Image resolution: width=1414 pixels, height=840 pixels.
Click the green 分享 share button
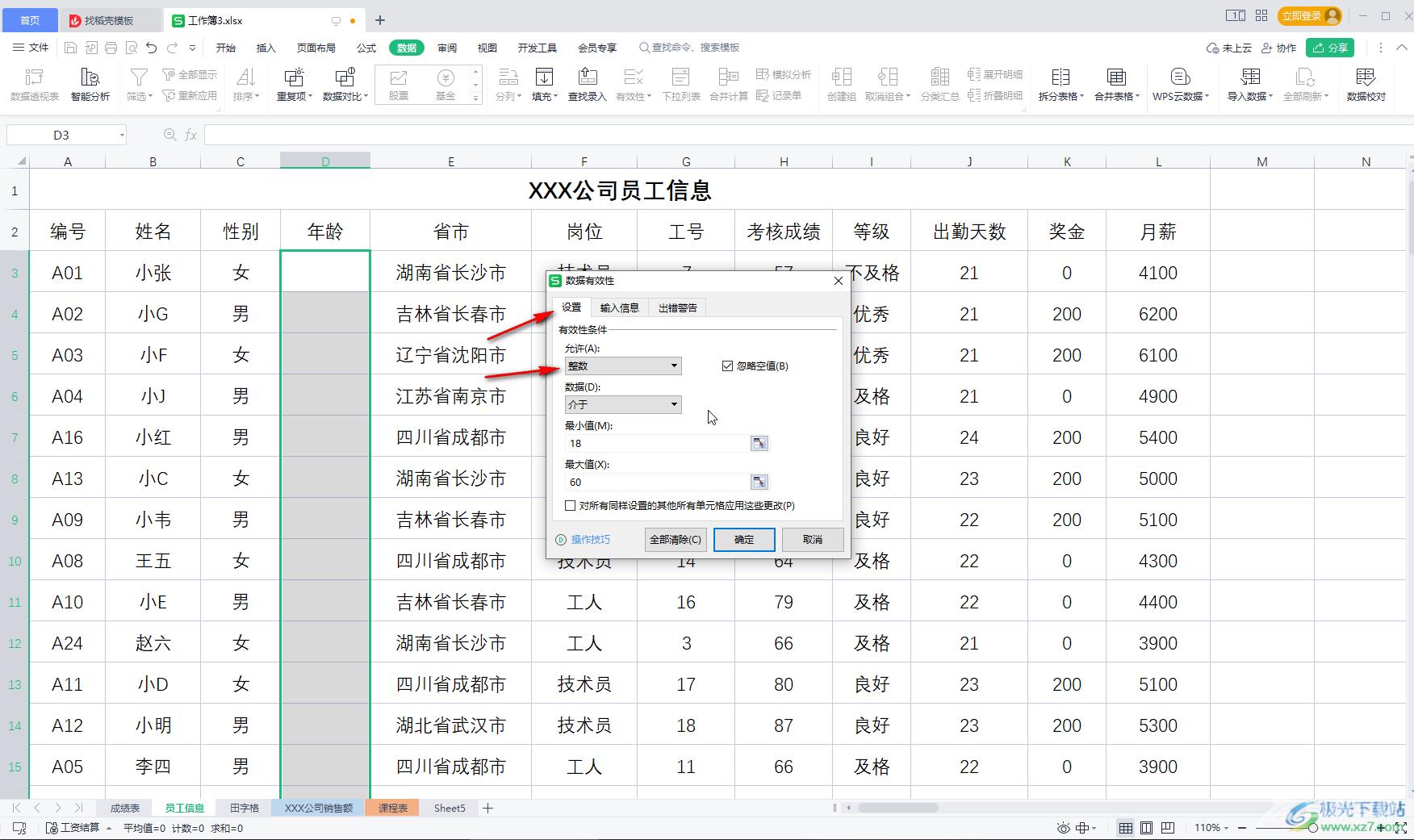point(1330,48)
